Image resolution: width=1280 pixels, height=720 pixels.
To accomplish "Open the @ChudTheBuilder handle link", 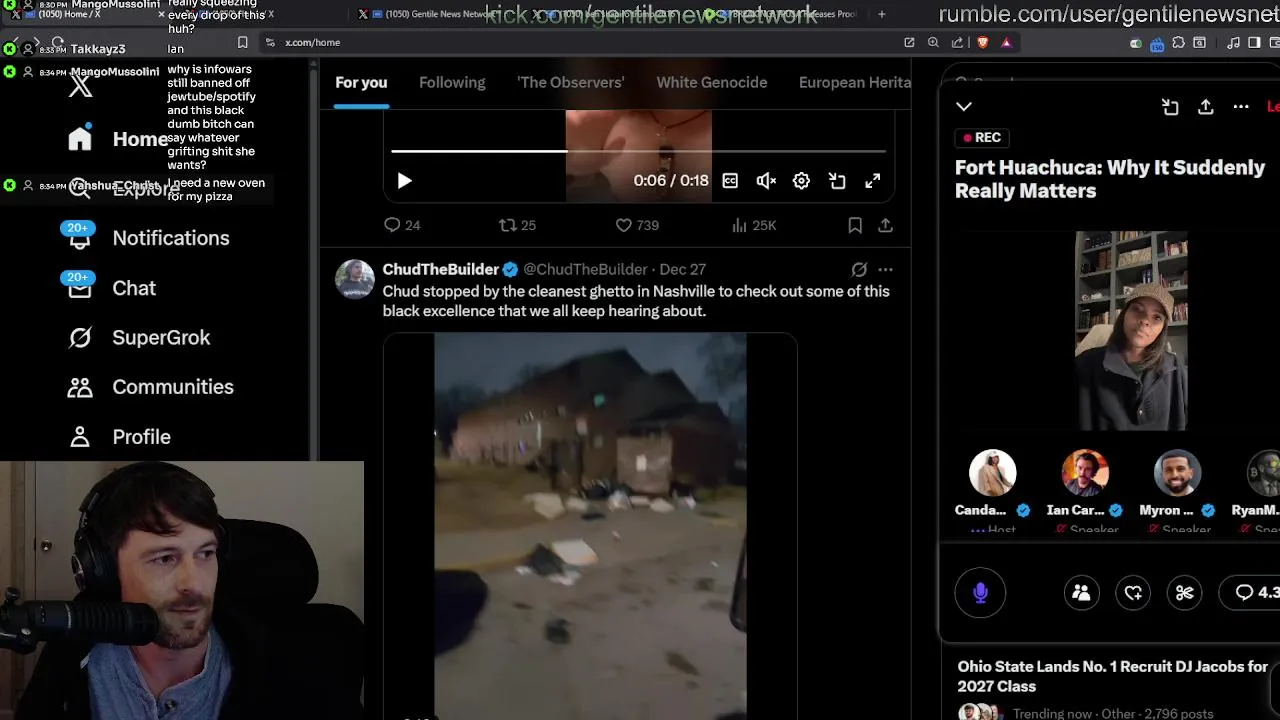I will [585, 269].
